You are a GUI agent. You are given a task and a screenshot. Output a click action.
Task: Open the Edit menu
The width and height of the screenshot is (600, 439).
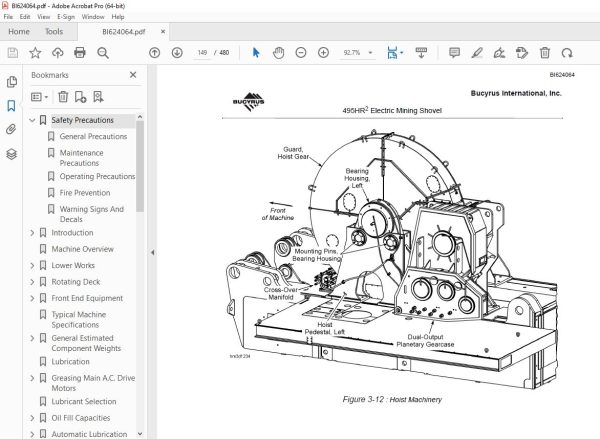(x=25, y=17)
